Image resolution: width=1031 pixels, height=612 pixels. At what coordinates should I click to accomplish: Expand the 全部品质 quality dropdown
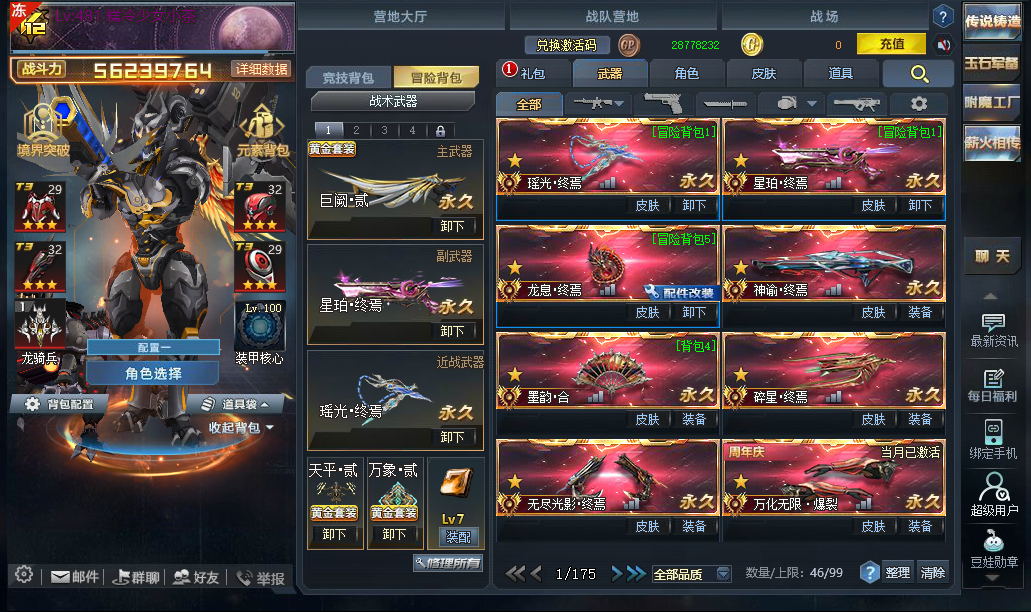[723, 574]
